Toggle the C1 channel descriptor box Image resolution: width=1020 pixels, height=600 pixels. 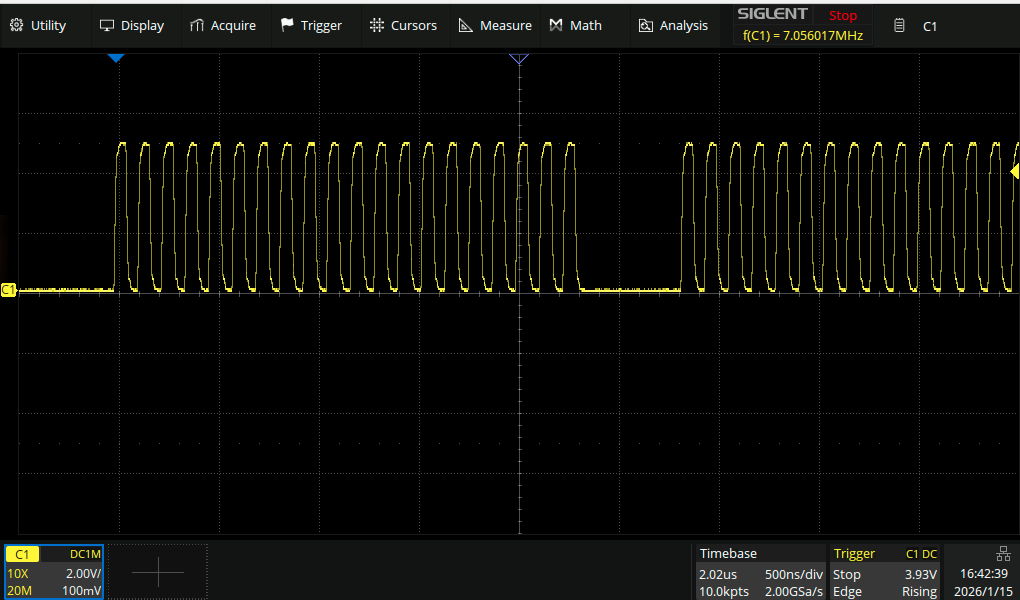coord(54,572)
